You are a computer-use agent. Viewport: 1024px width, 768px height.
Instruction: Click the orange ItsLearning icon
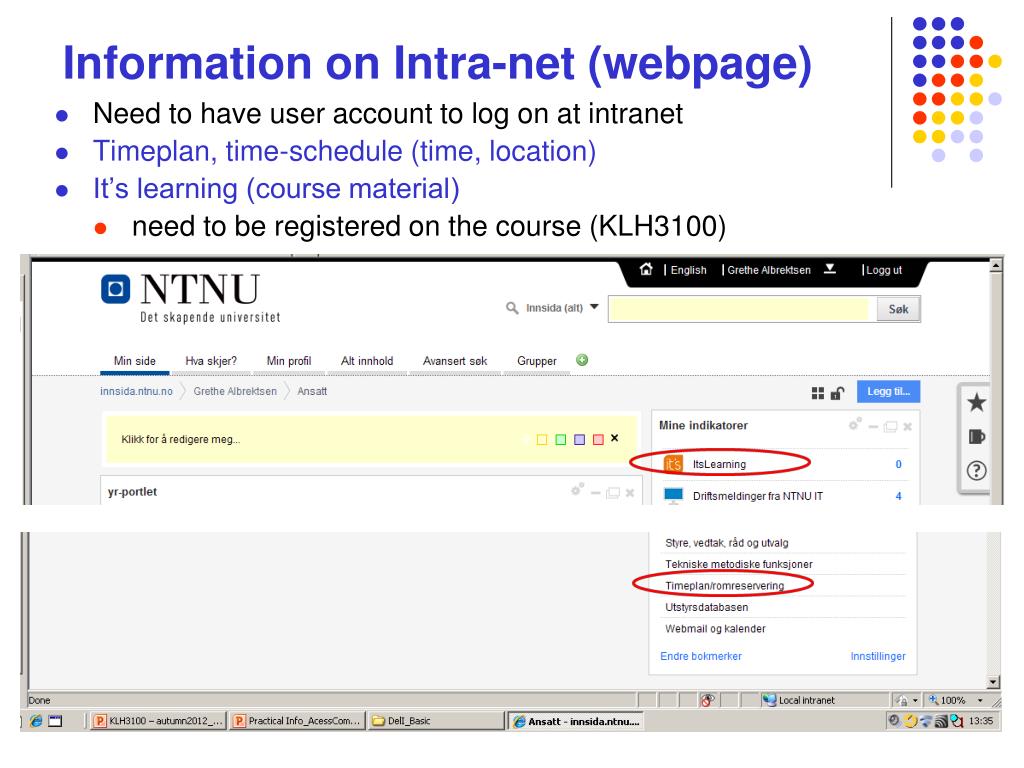[x=673, y=464]
